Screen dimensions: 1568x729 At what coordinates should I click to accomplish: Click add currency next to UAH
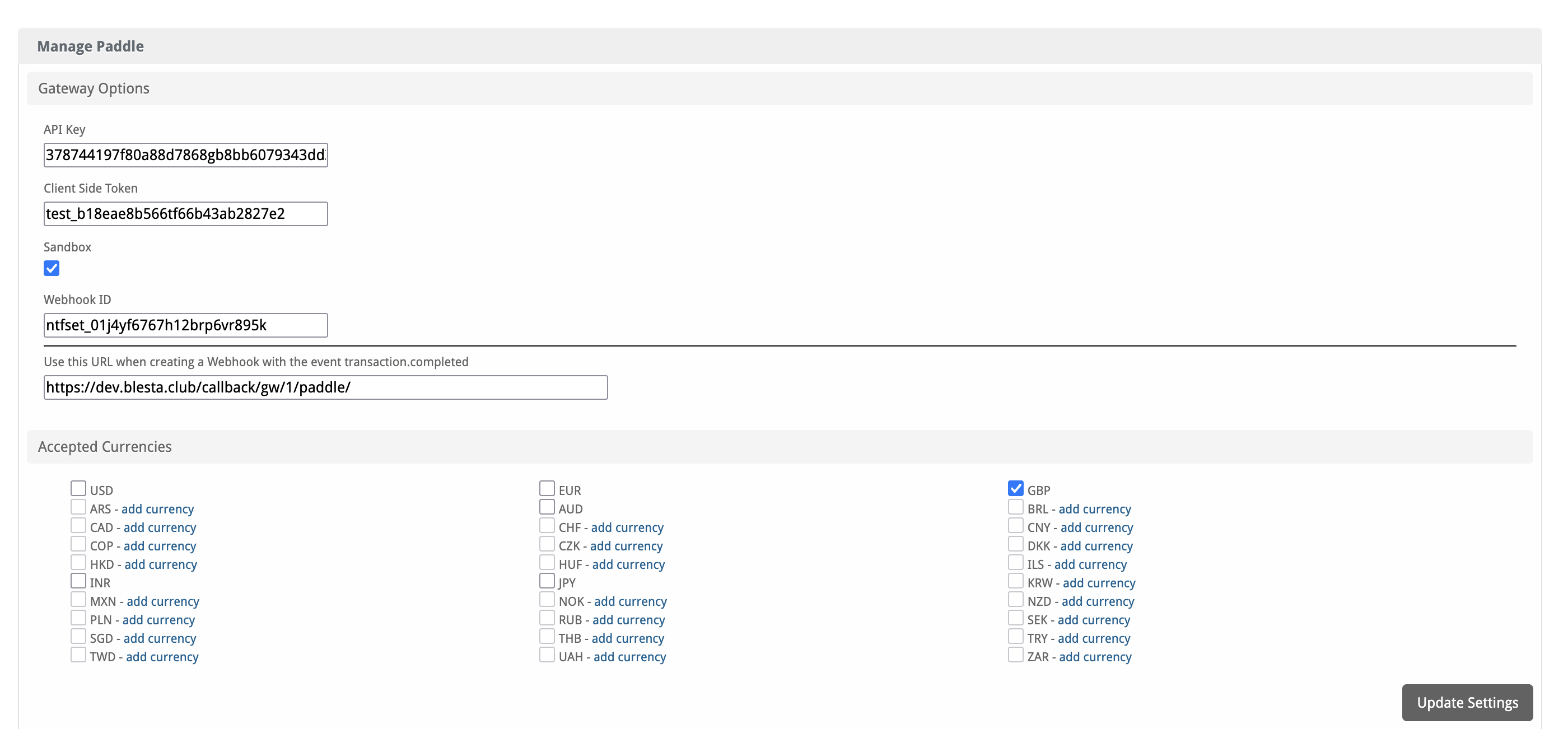[x=630, y=657]
